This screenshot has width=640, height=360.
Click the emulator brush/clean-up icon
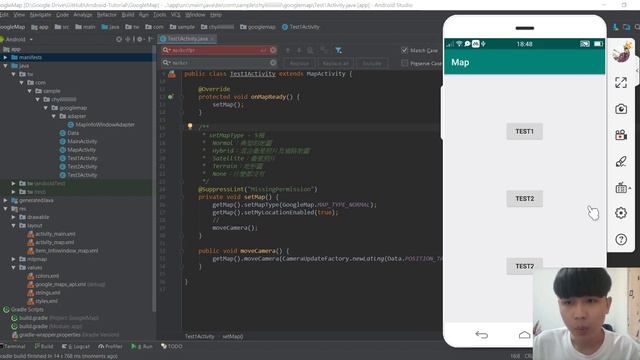pyautogui.click(x=621, y=162)
